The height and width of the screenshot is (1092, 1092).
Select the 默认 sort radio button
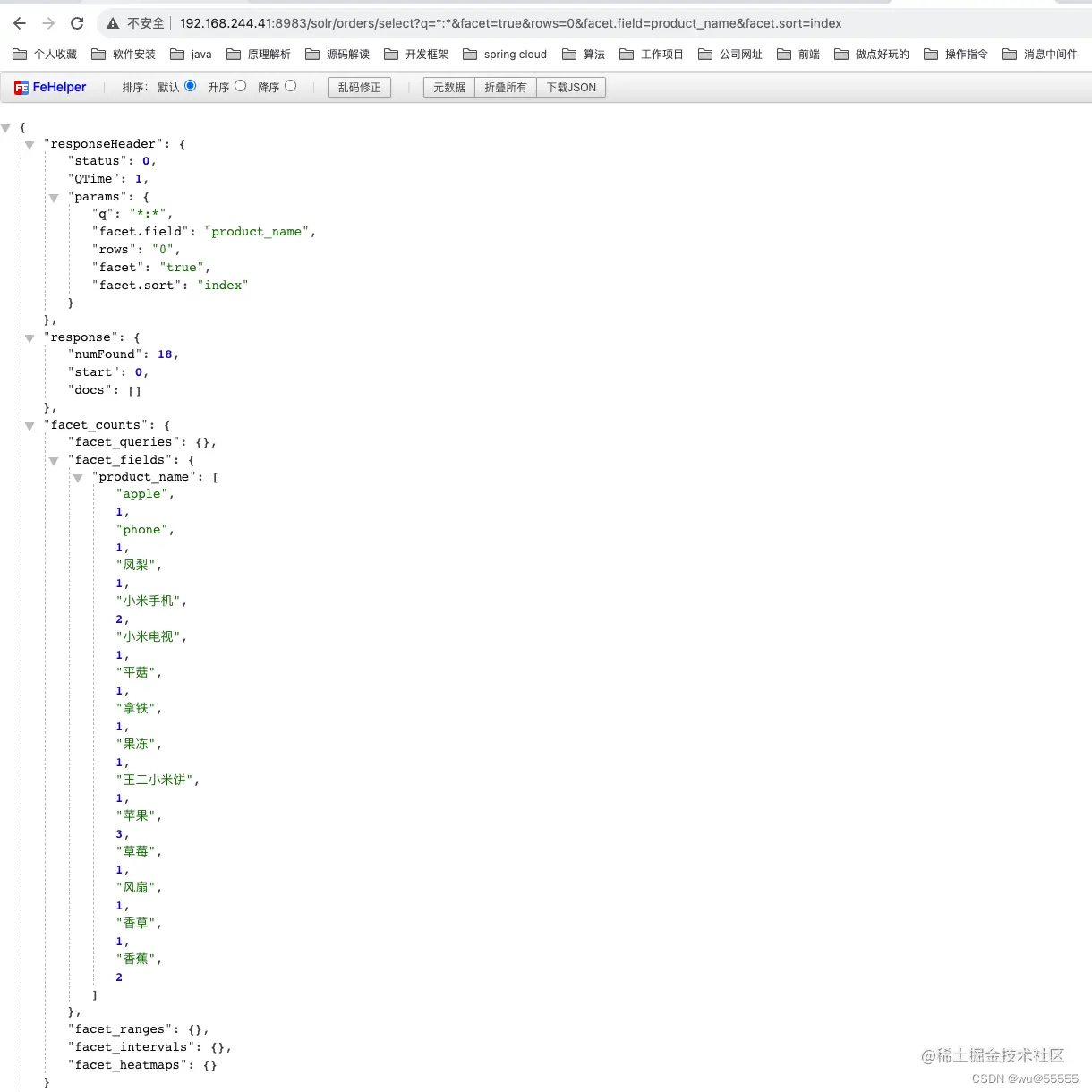pos(190,86)
